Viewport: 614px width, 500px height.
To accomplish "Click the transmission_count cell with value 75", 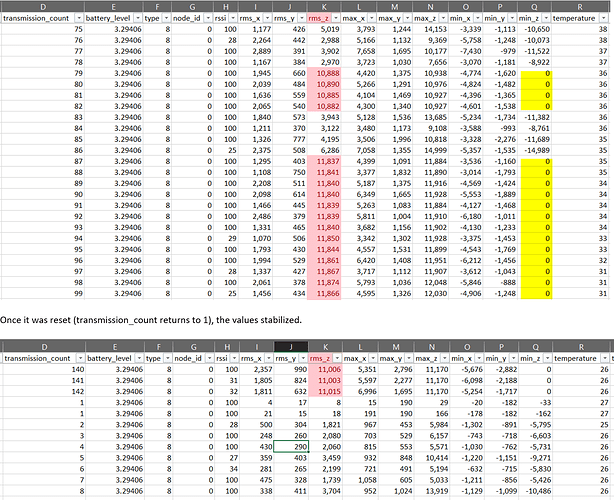I will coord(43,29).
